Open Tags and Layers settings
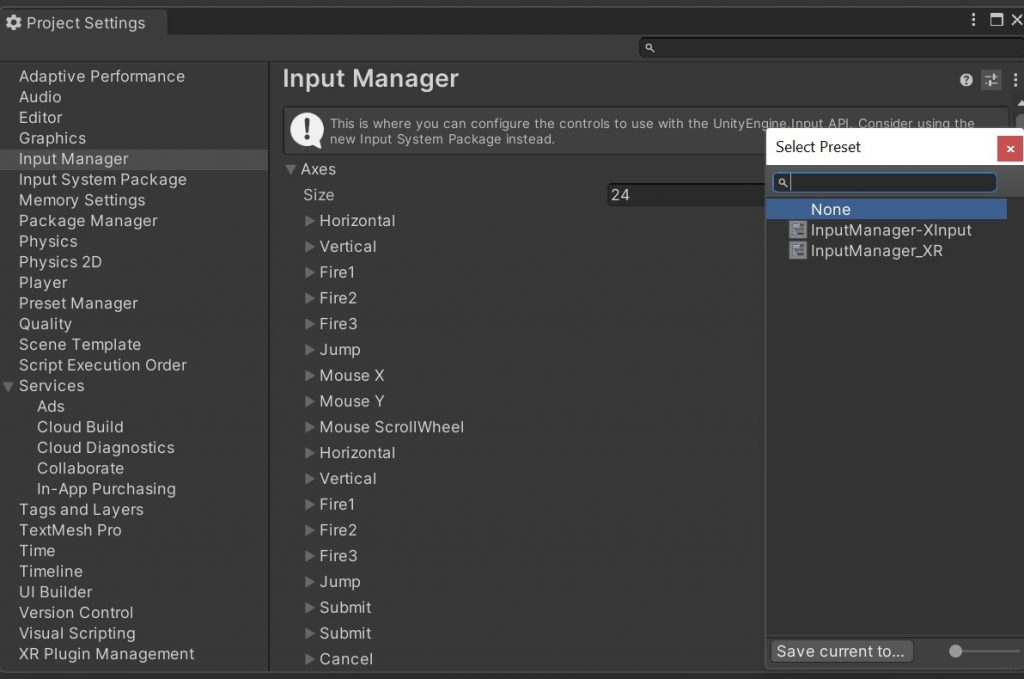Image resolution: width=1024 pixels, height=679 pixels. pyautogui.click(x=81, y=510)
